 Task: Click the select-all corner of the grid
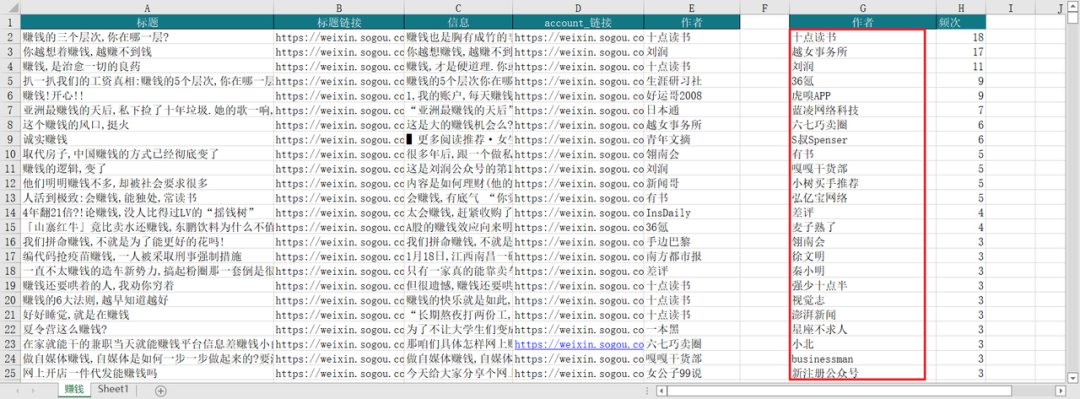(x=10, y=8)
